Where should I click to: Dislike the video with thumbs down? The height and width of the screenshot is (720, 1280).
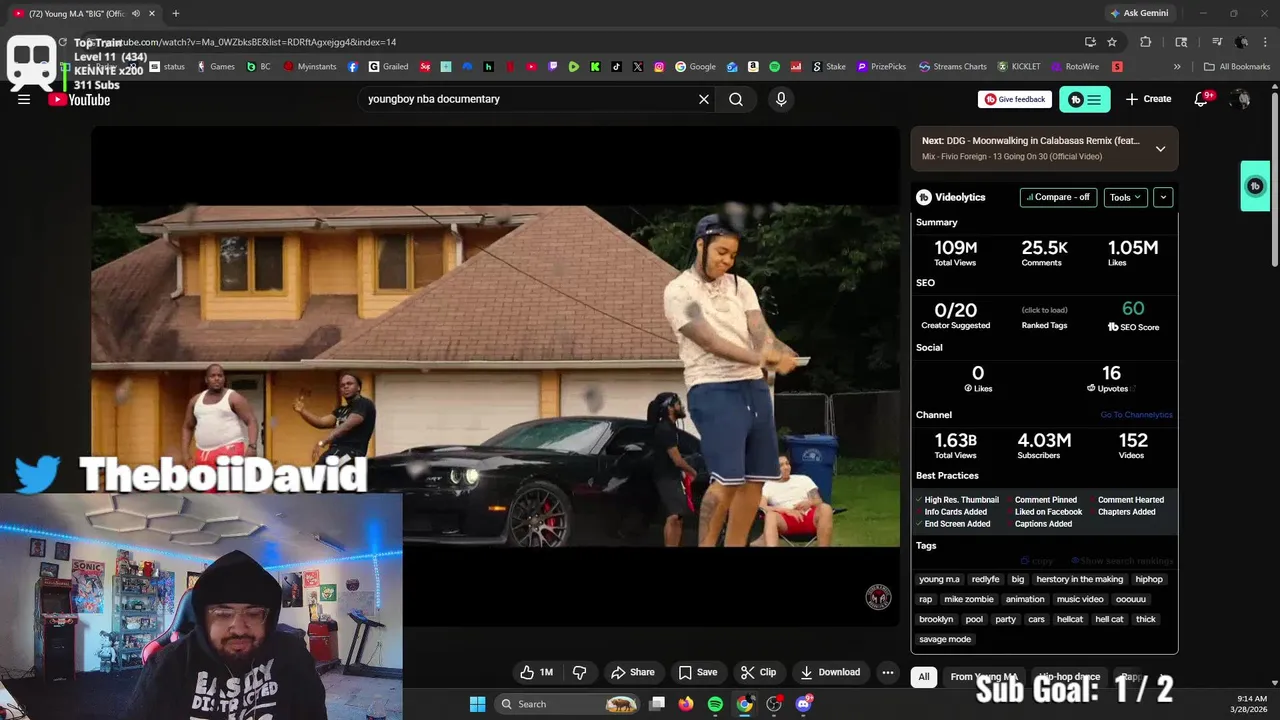579,672
